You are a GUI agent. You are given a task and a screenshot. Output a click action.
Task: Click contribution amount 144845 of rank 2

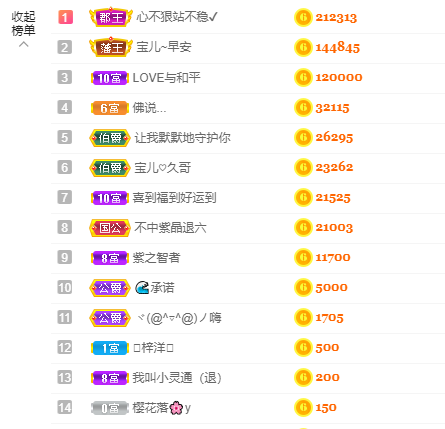pos(338,47)
